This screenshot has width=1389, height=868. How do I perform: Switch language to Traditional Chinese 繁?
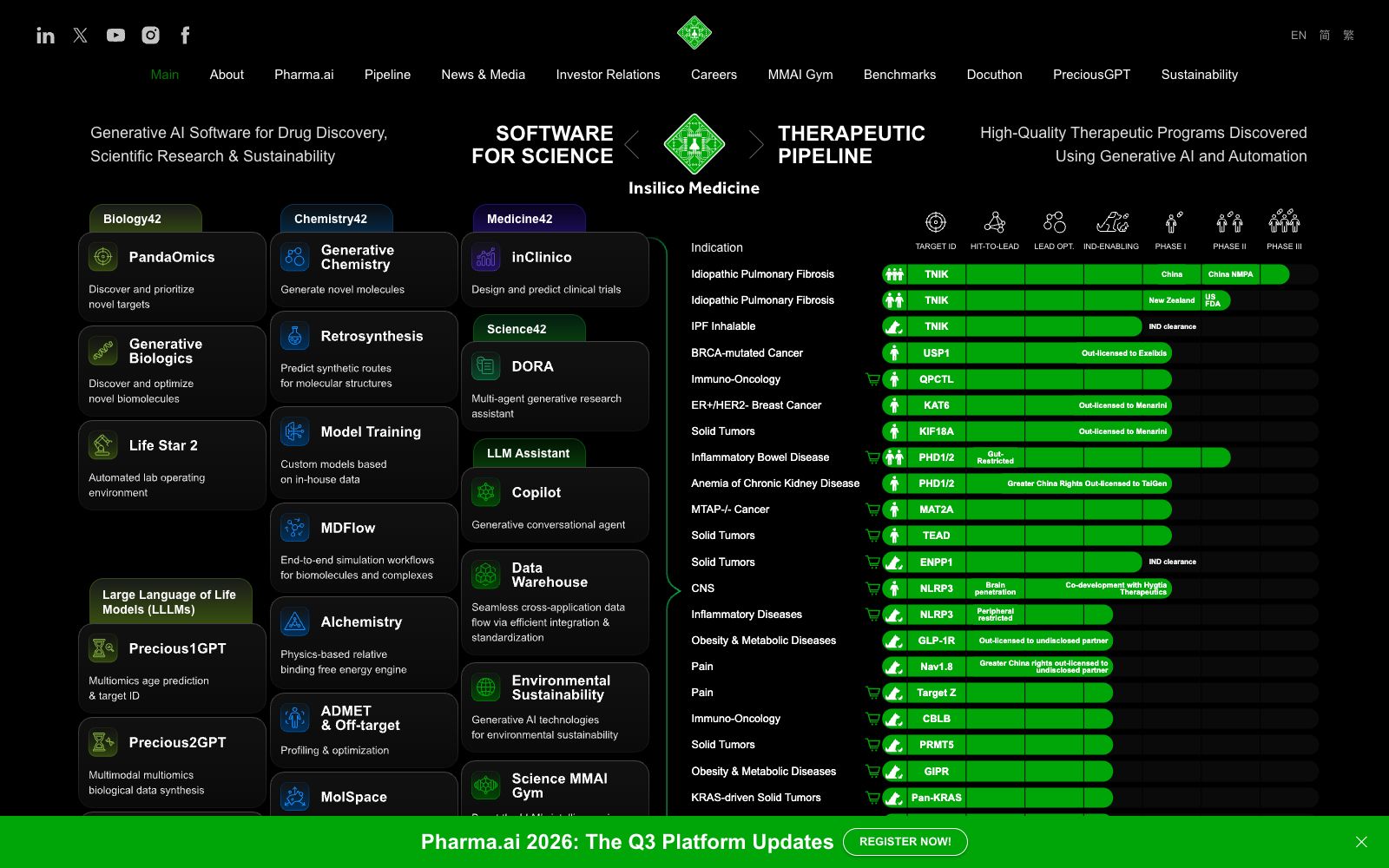[1348, 36]
